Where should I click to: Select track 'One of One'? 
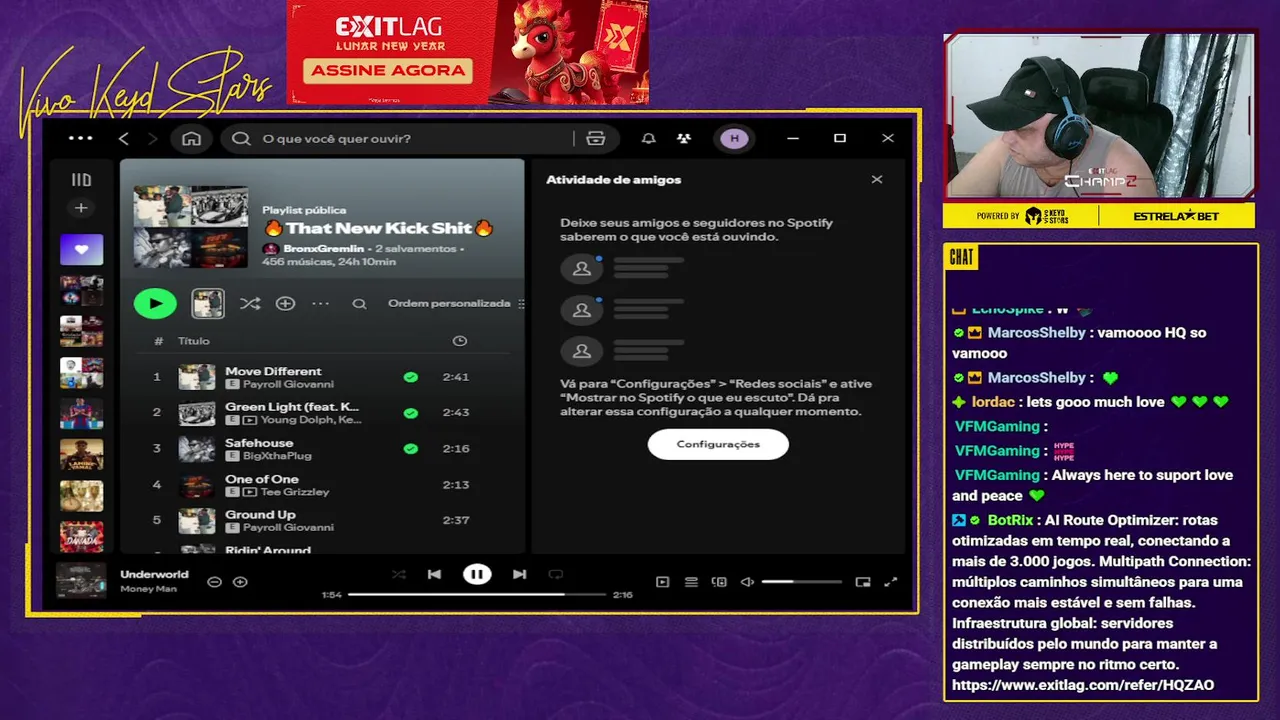point(261,479)
